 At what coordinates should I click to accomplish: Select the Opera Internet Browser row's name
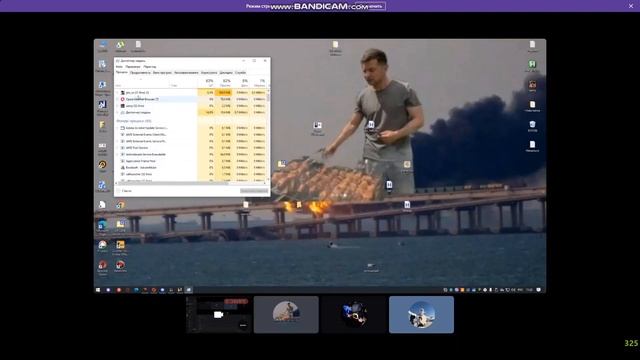142,99
